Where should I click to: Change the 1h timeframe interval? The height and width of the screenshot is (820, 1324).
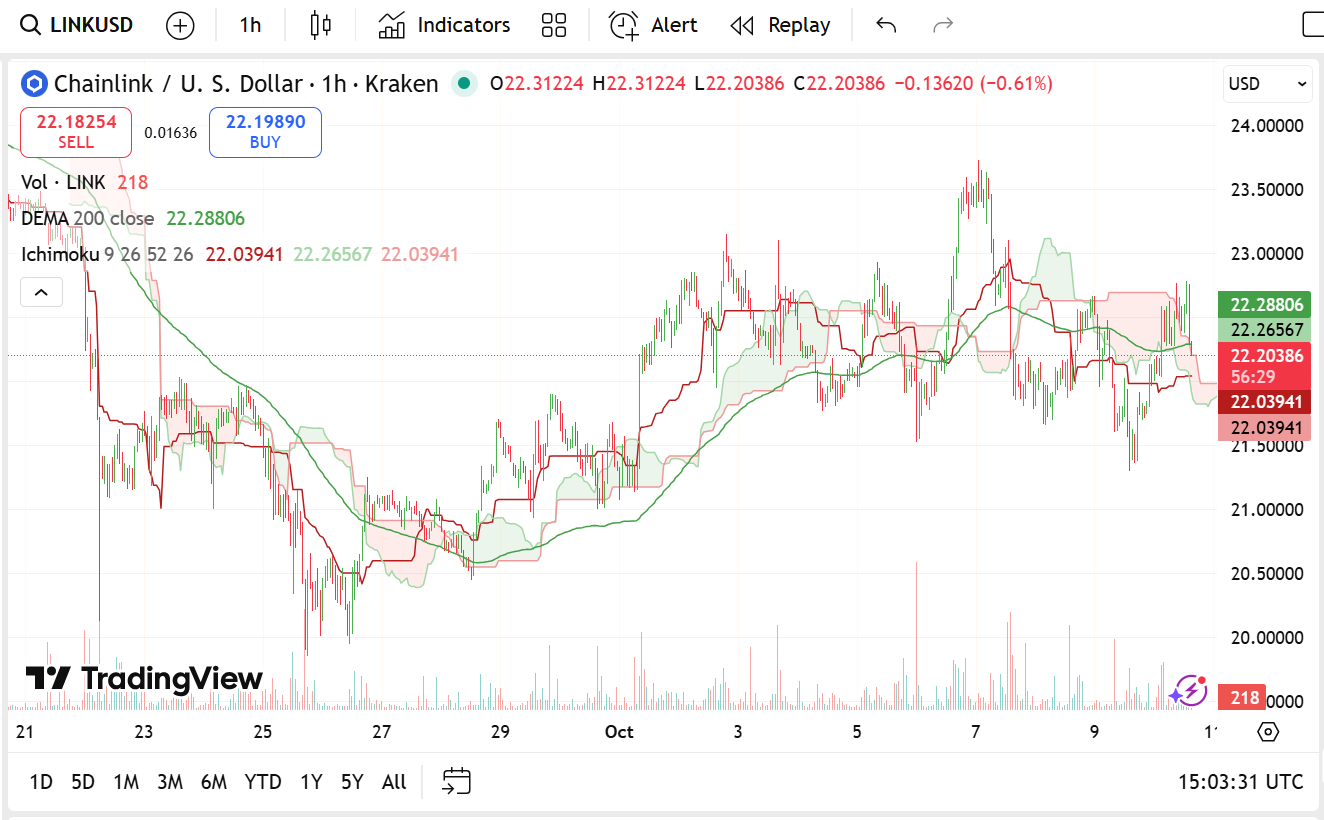pos(250,25)
